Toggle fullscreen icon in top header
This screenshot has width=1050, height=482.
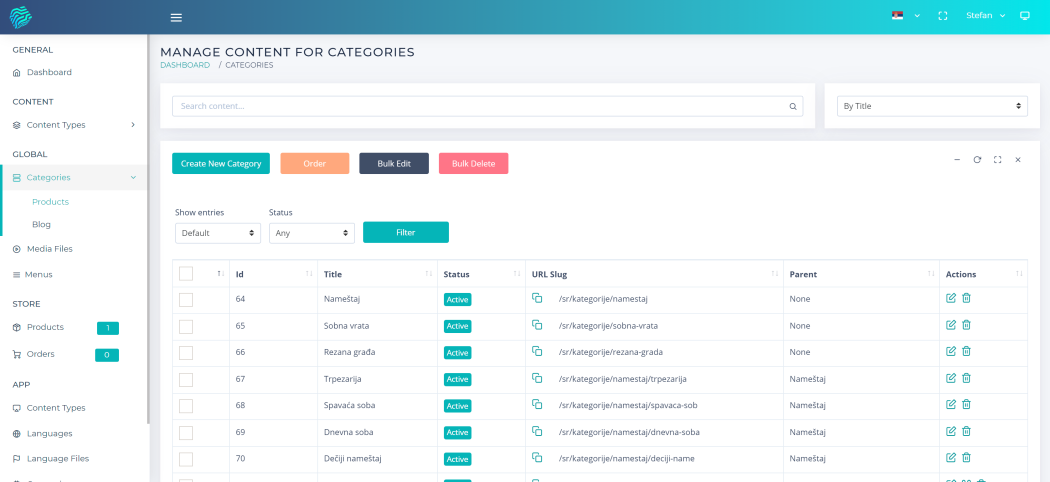[942, 16]
